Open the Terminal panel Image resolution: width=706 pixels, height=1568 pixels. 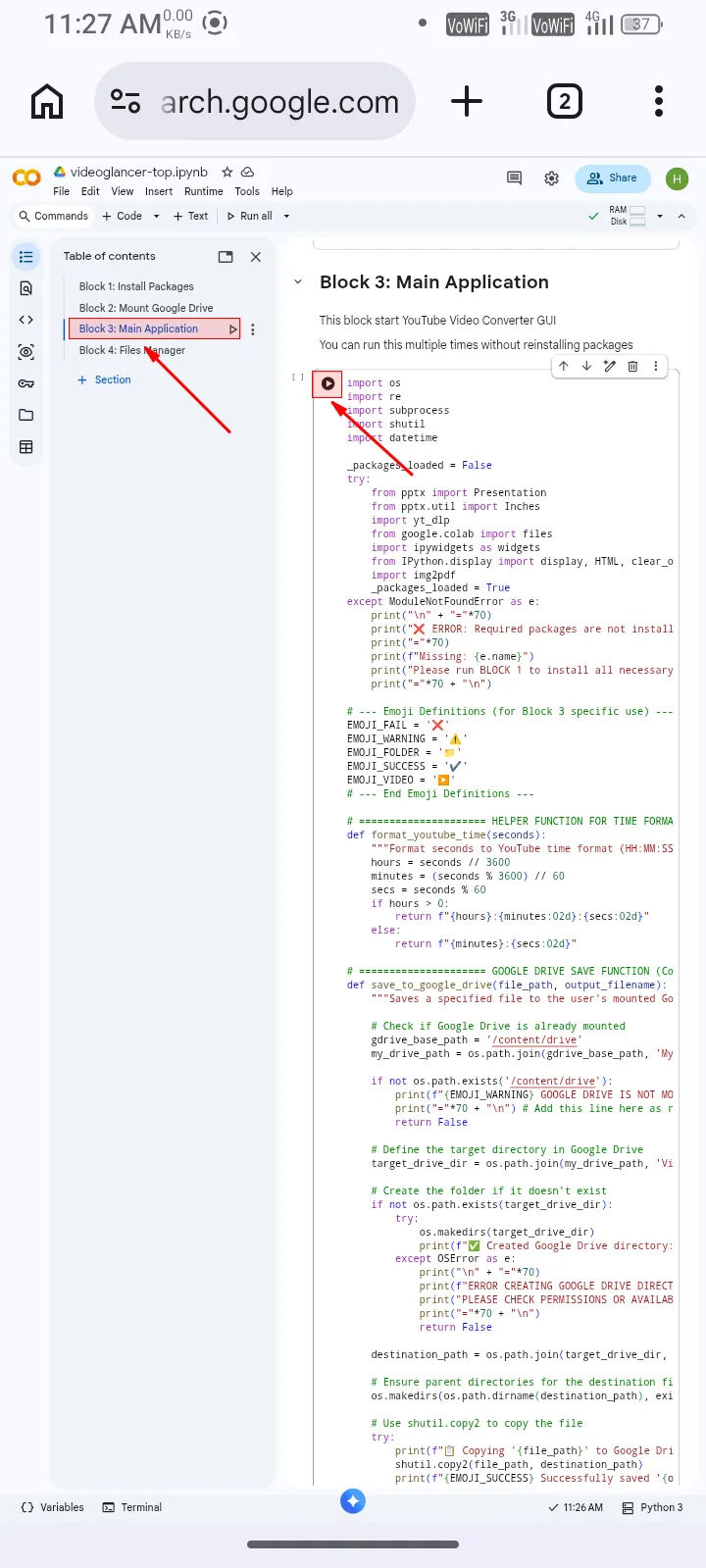(132, 1507)
